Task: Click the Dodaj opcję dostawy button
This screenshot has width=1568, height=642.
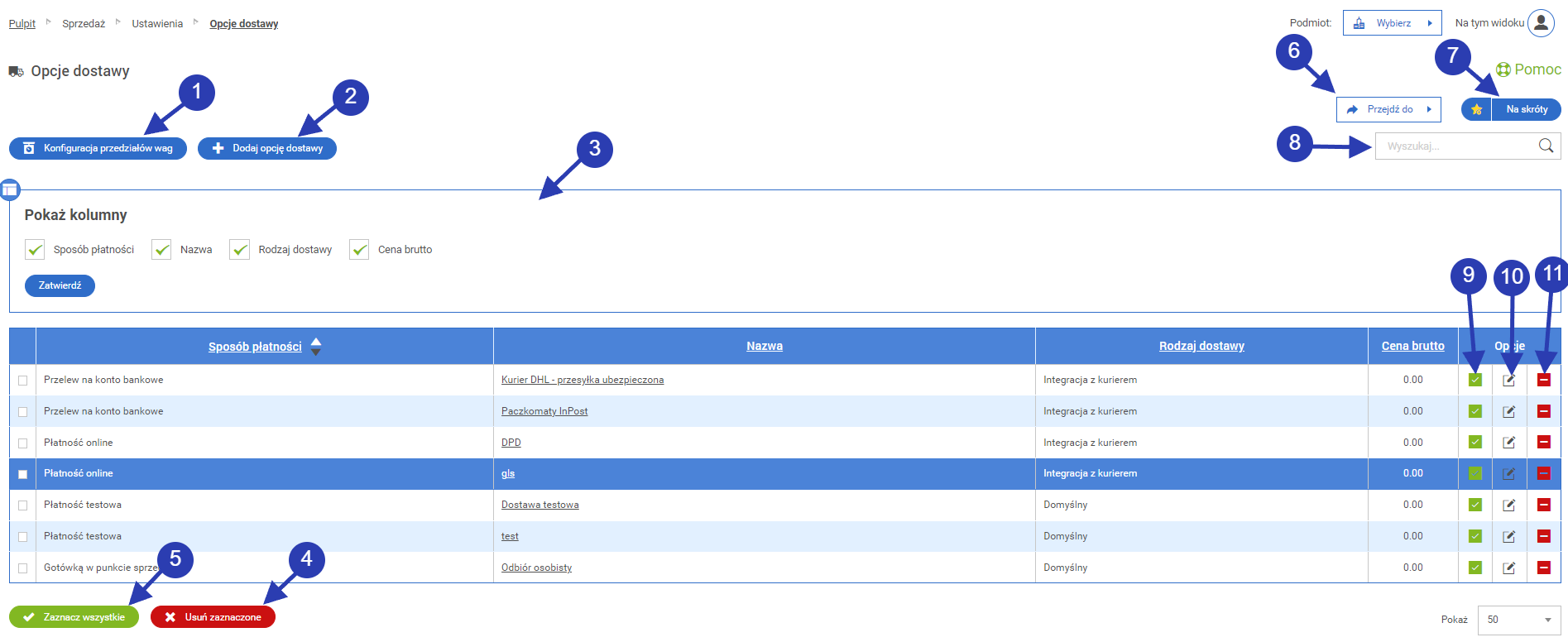Action: click(267, 148)
